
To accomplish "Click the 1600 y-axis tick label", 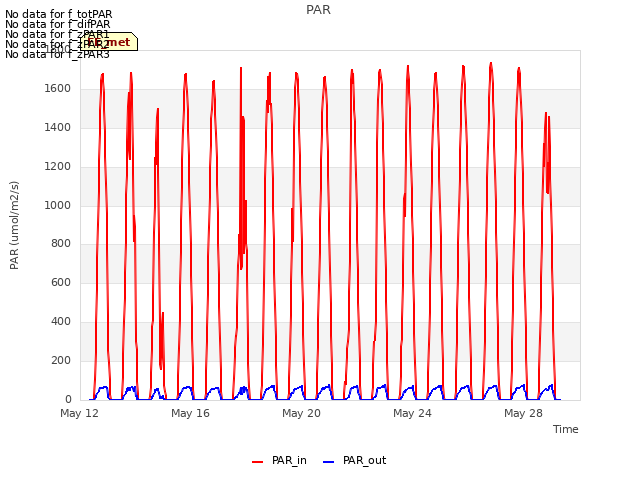I will [58, 89].
